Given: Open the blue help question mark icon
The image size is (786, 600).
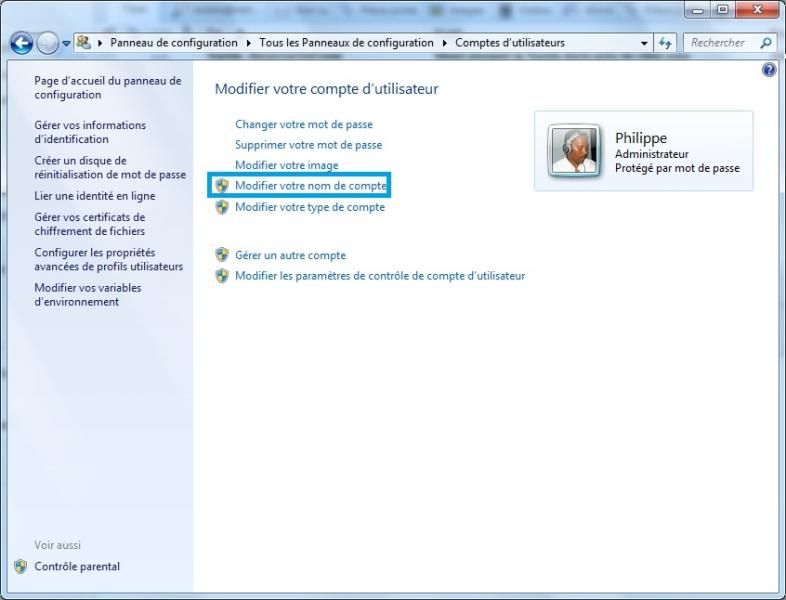Looking at the screenshot, I should coord(769,70).
